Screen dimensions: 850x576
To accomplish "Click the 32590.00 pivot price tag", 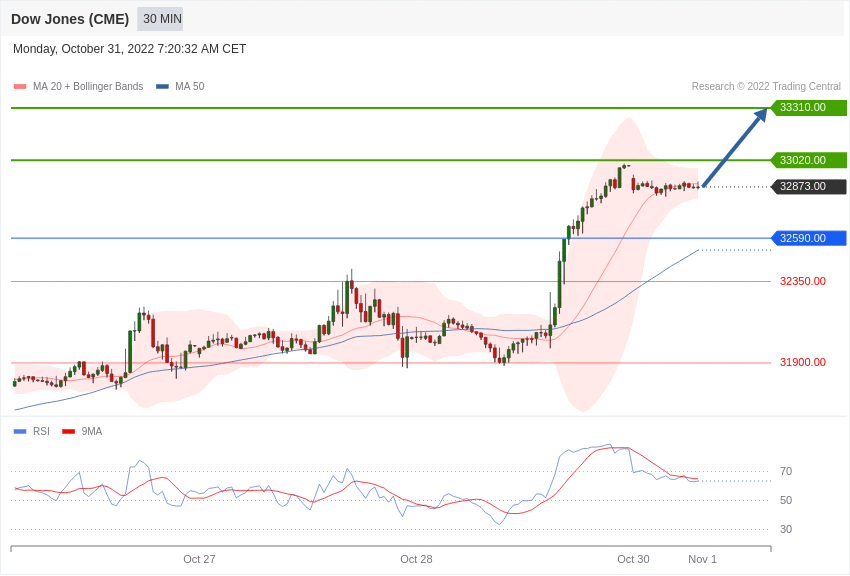I will coord(808,238).
